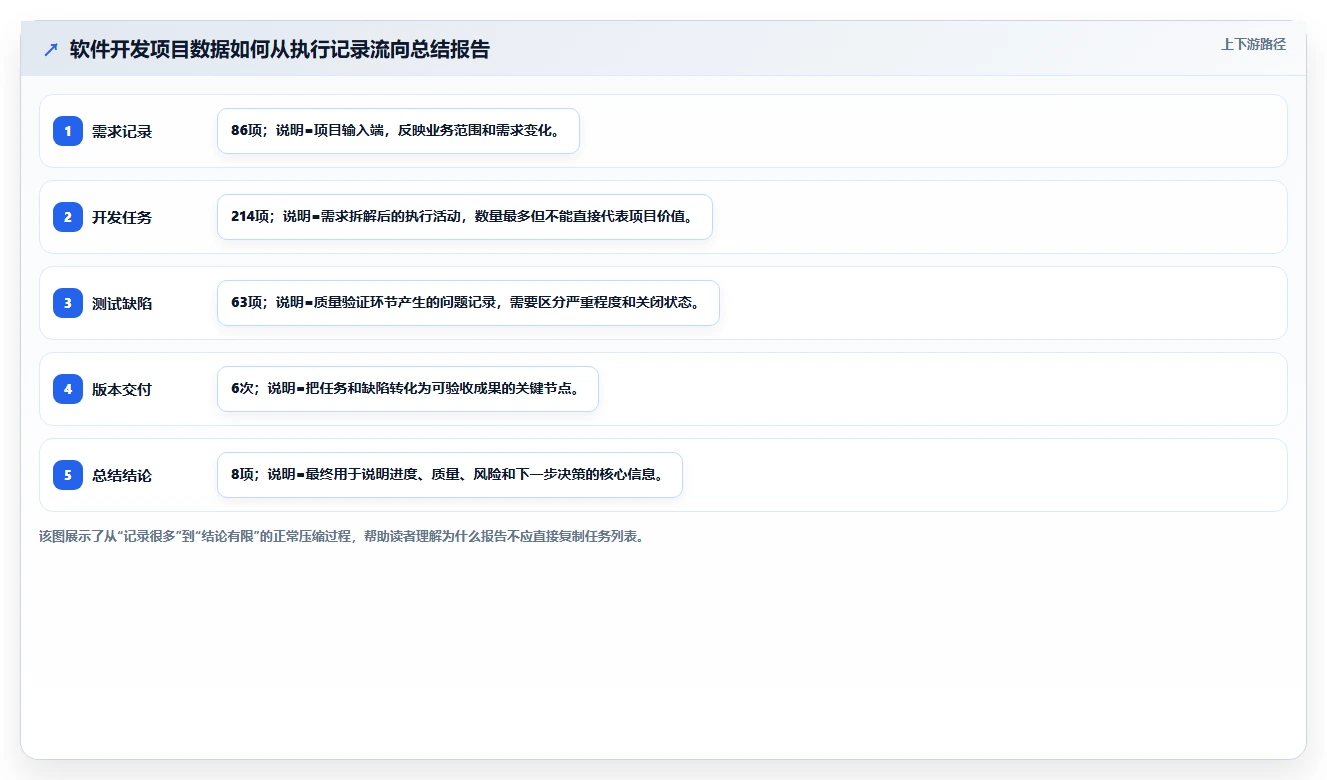Open the 8项 description box
The width and height of the screenshot is (1327, 780).
click(x=450, y=475)
